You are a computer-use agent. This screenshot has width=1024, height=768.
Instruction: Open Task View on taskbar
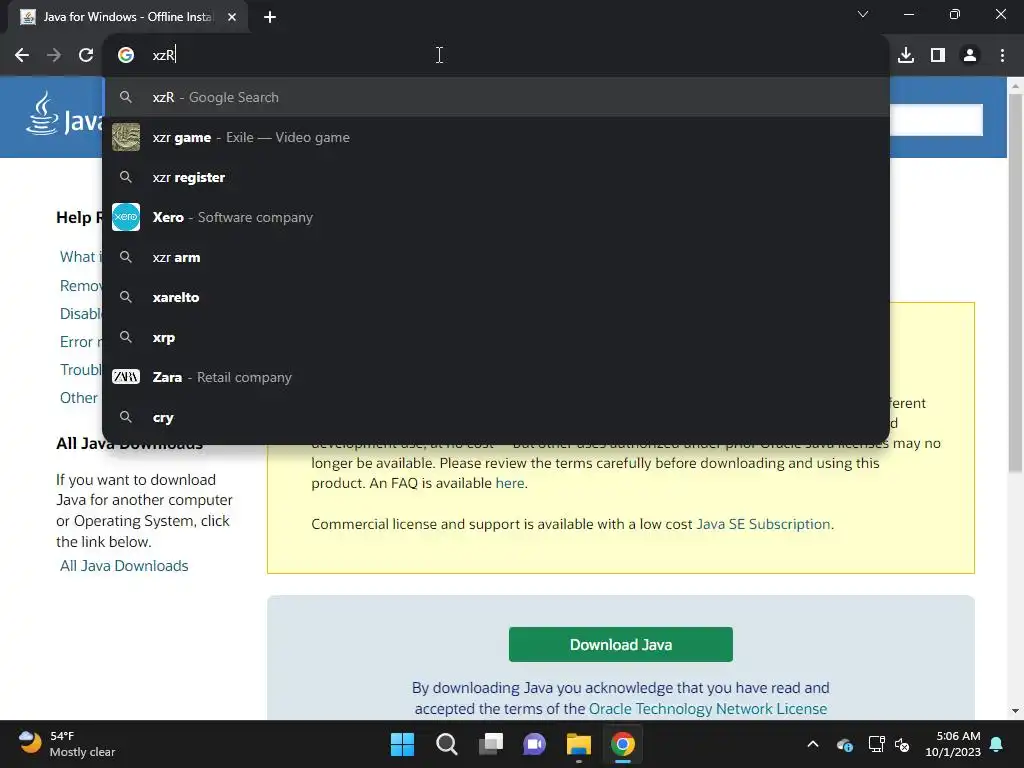point(490,744)
